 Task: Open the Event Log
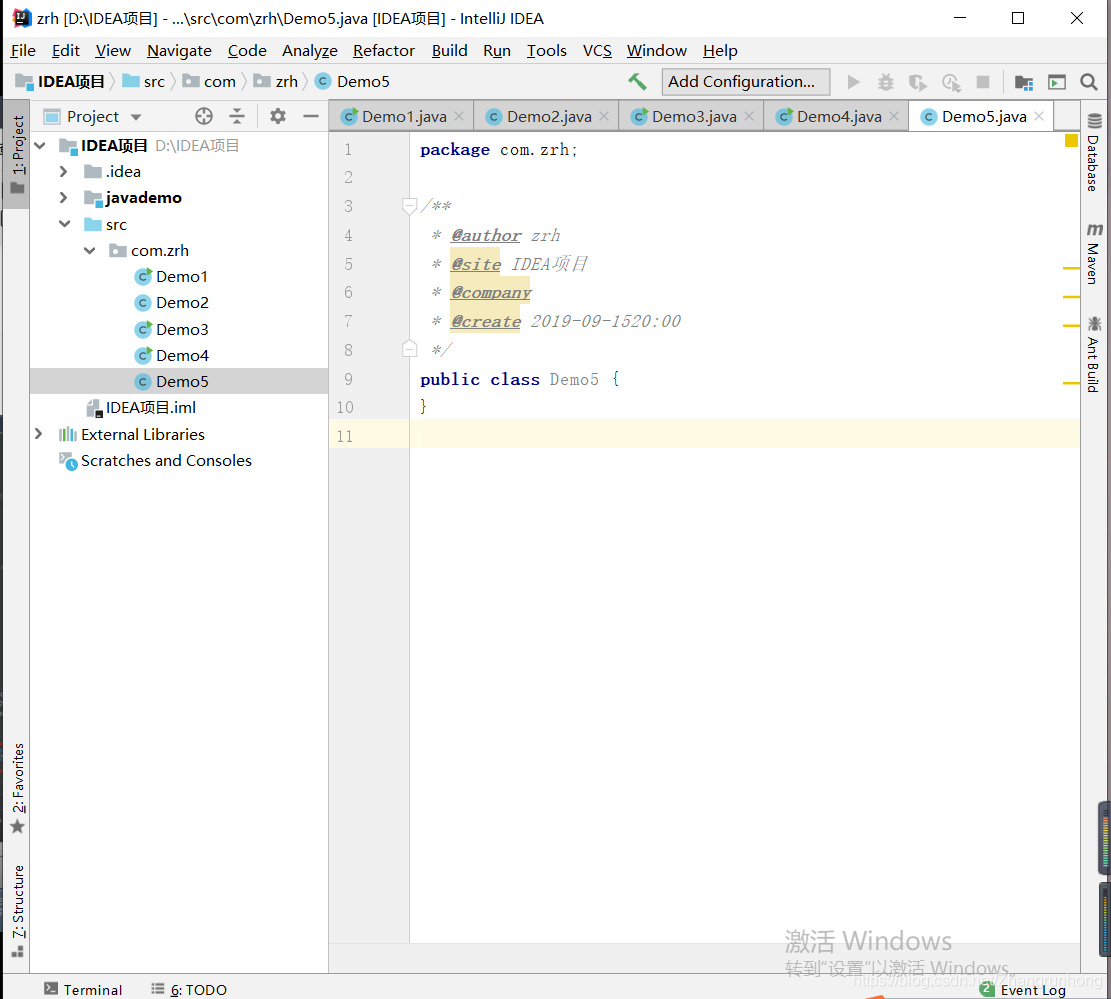1023,990
